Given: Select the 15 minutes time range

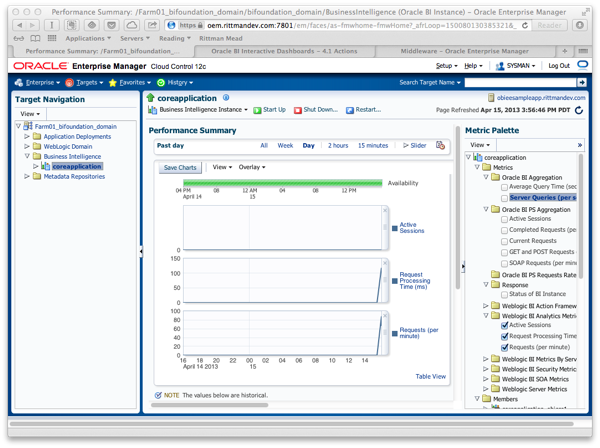Looking at the screenshot, I should click(x=373, y=145).
